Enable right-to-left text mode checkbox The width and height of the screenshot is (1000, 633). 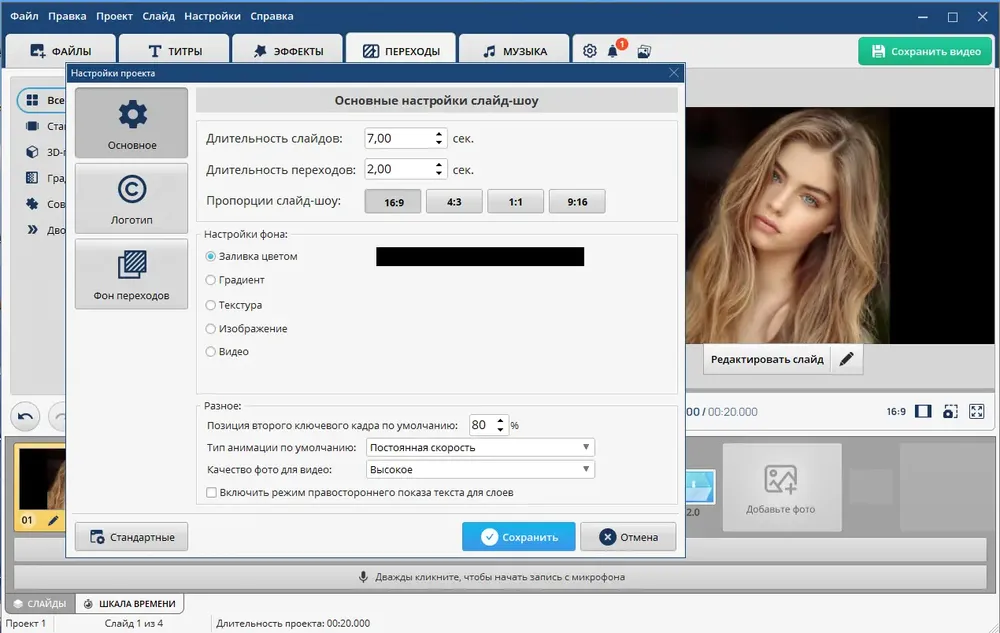[x=211, y=492]
